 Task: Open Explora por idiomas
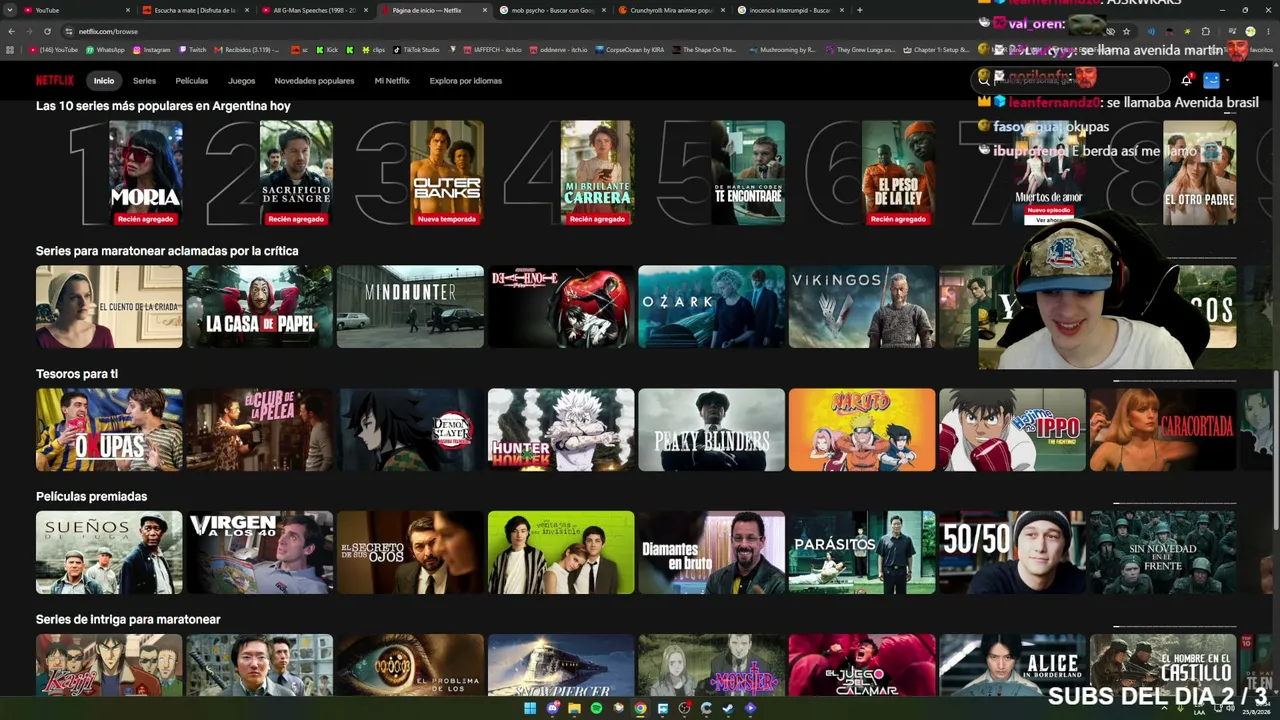466,81
